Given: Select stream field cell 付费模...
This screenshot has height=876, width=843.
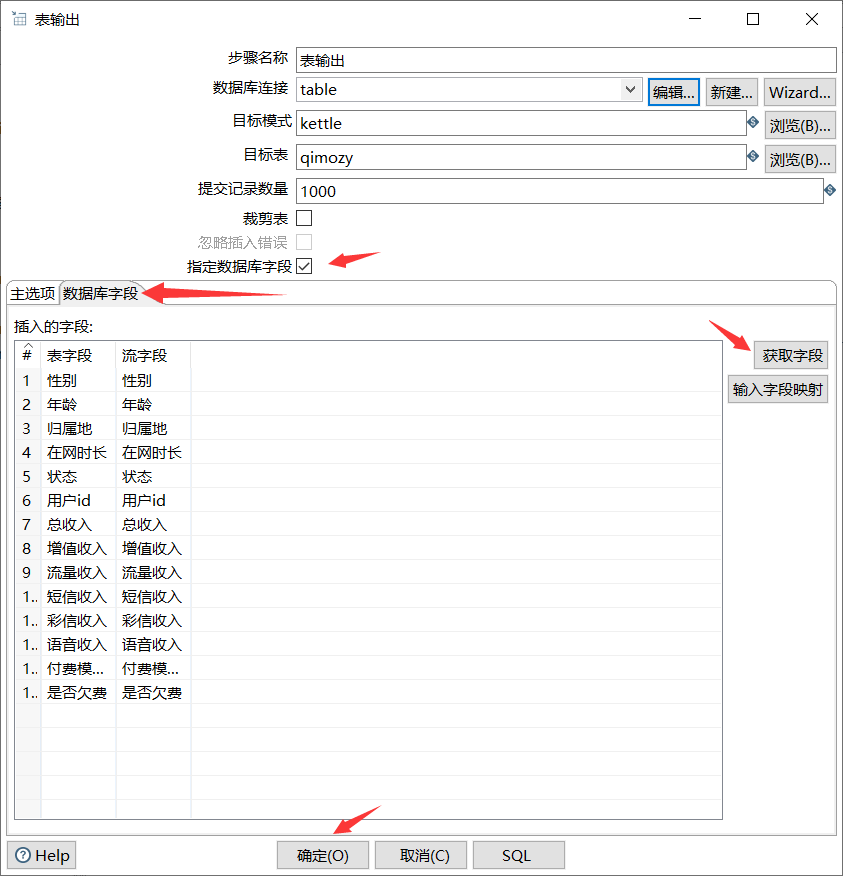Looking at the screenshot, I should pyautogui.click(x=153, y=669).
